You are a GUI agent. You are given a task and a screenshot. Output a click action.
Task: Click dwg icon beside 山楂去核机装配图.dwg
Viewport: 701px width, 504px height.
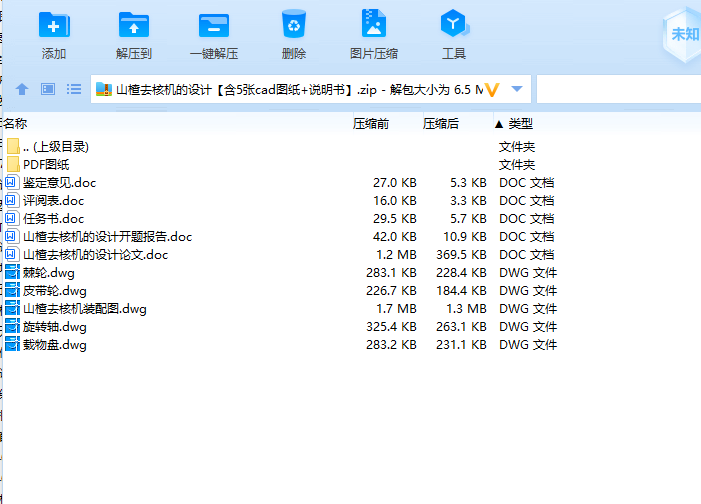[x=12, y=309]
